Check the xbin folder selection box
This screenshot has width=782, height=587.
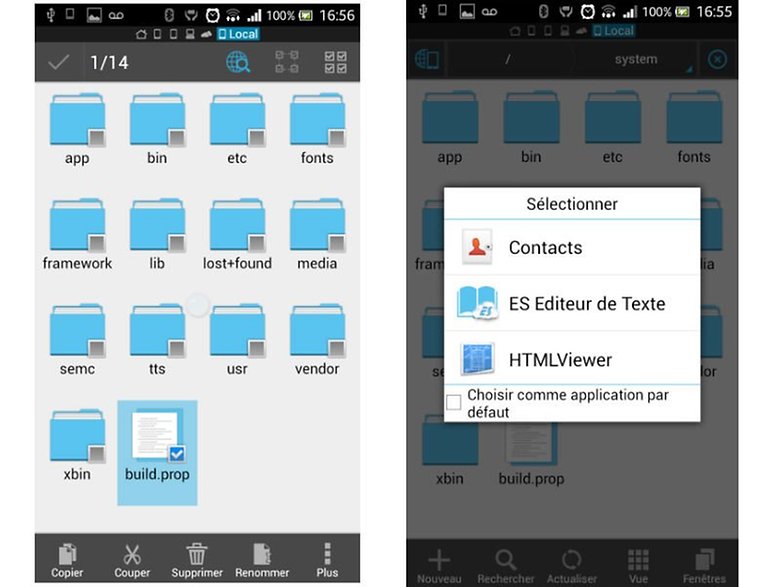click(x=97, y=453)
